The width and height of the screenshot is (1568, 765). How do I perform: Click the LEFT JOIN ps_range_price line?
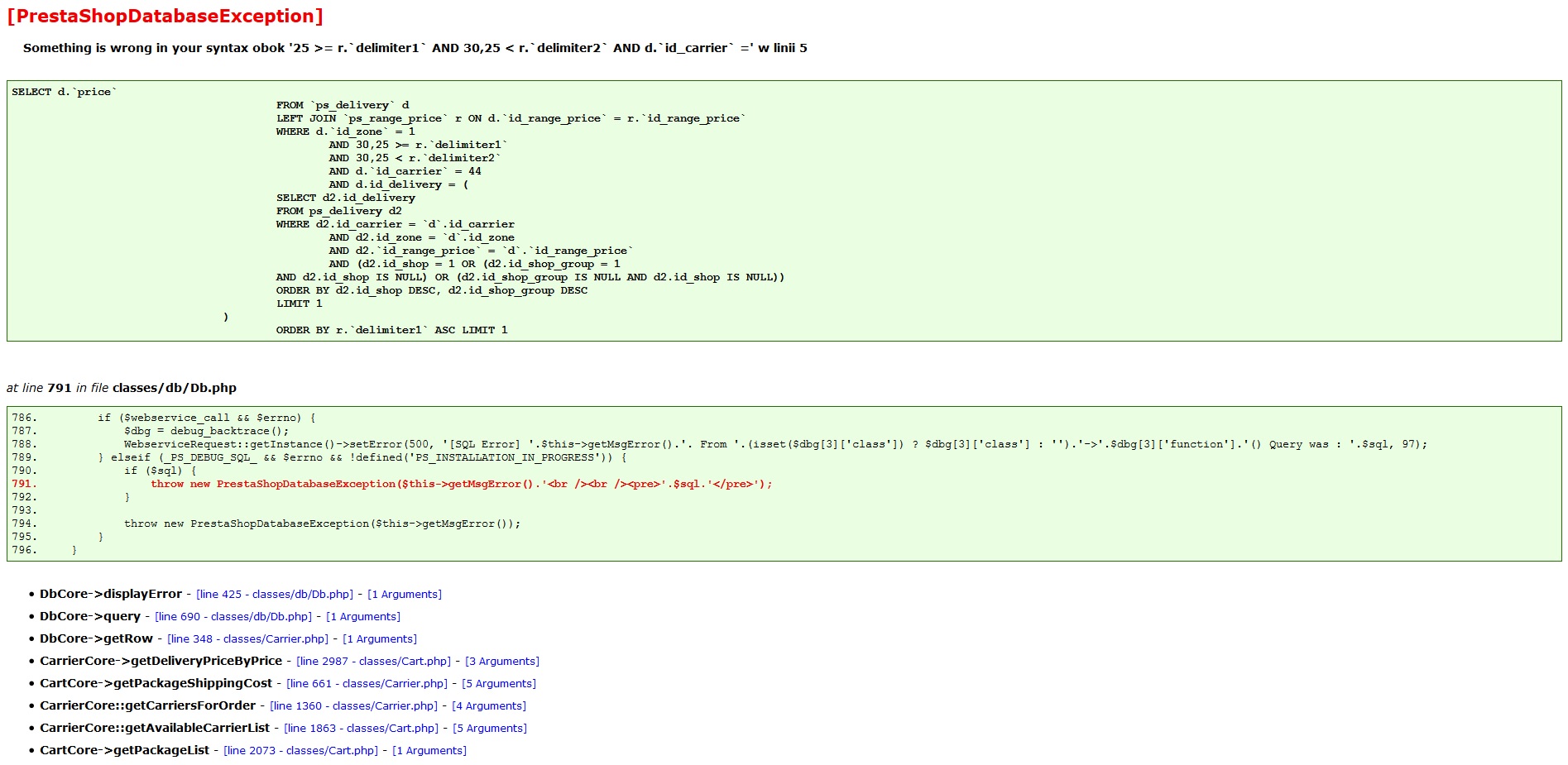pyautogui.click(x=511, y=118)
